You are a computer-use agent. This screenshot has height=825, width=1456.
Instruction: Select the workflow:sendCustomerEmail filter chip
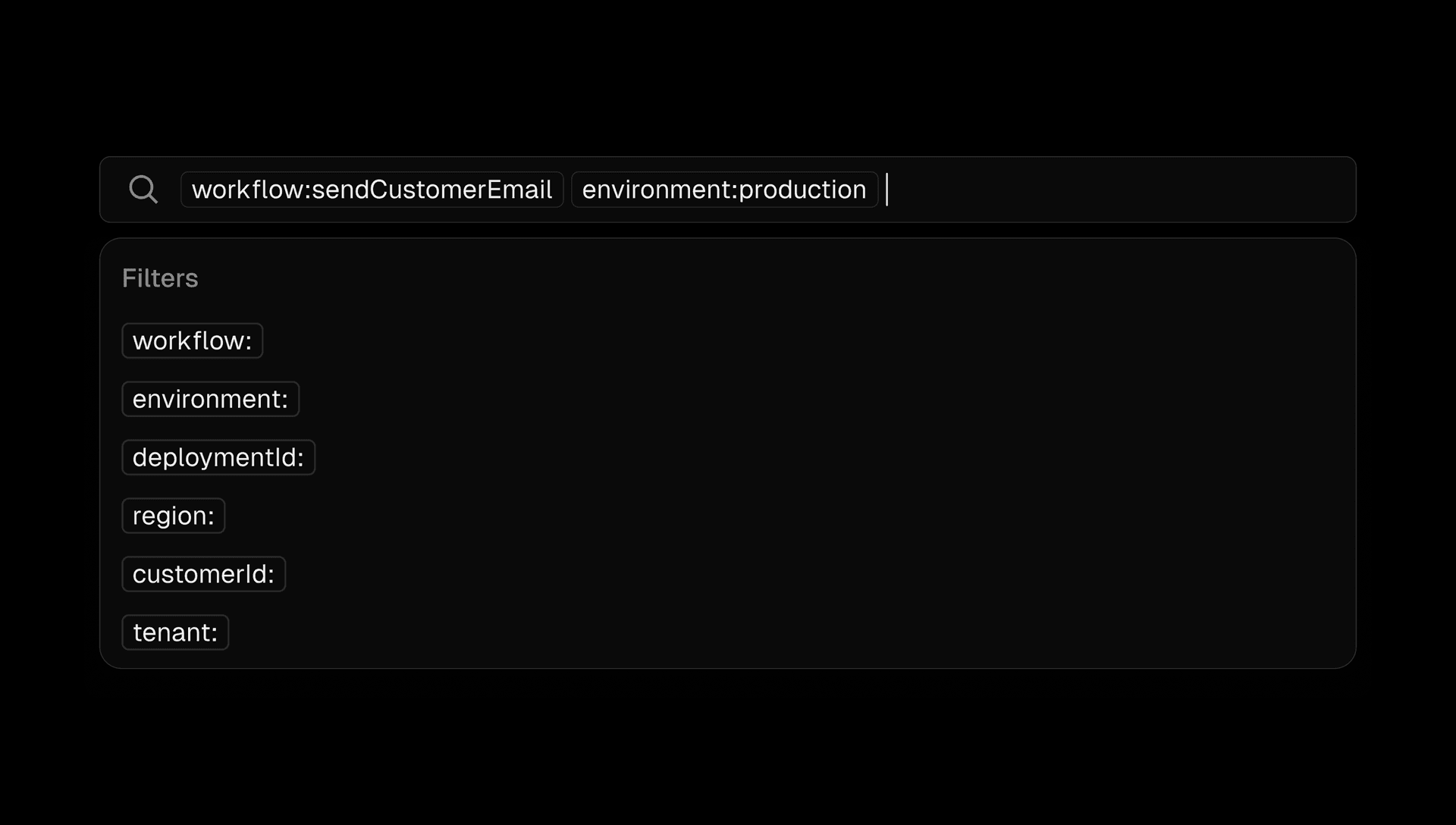pyautogui.click(x=372, y=190)
